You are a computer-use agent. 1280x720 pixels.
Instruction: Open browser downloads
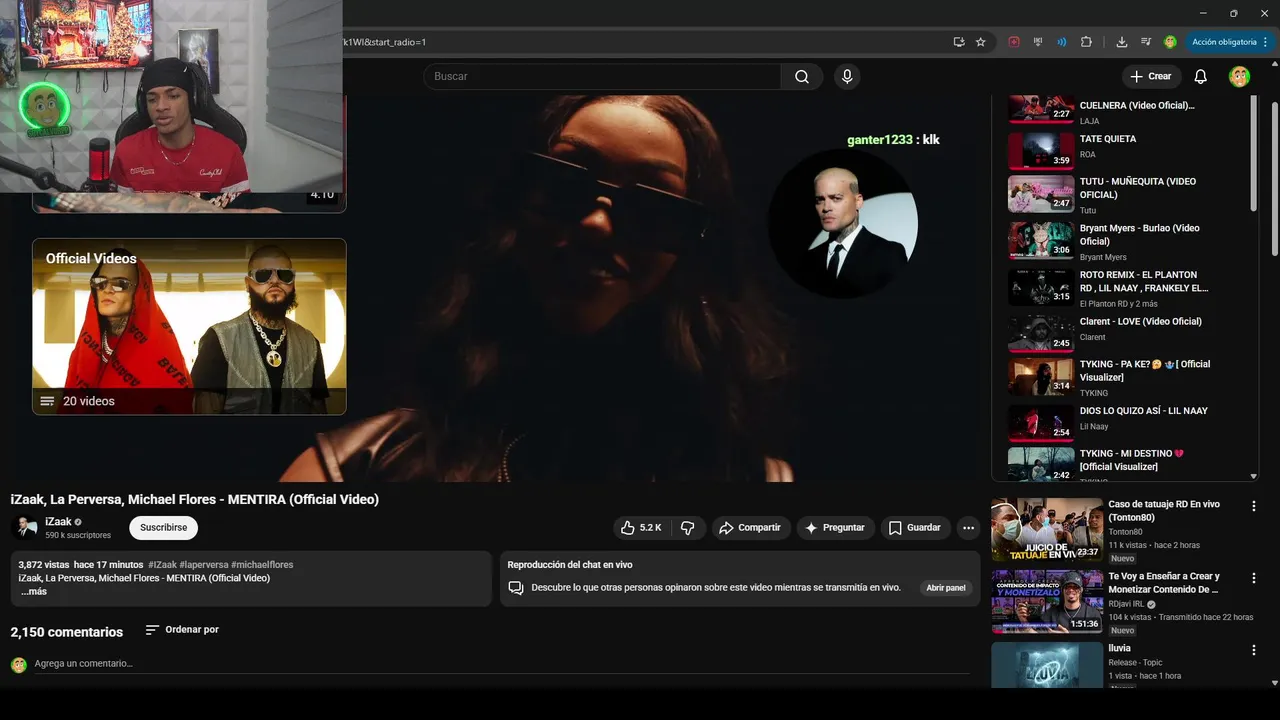click(x=1122, y=42)
